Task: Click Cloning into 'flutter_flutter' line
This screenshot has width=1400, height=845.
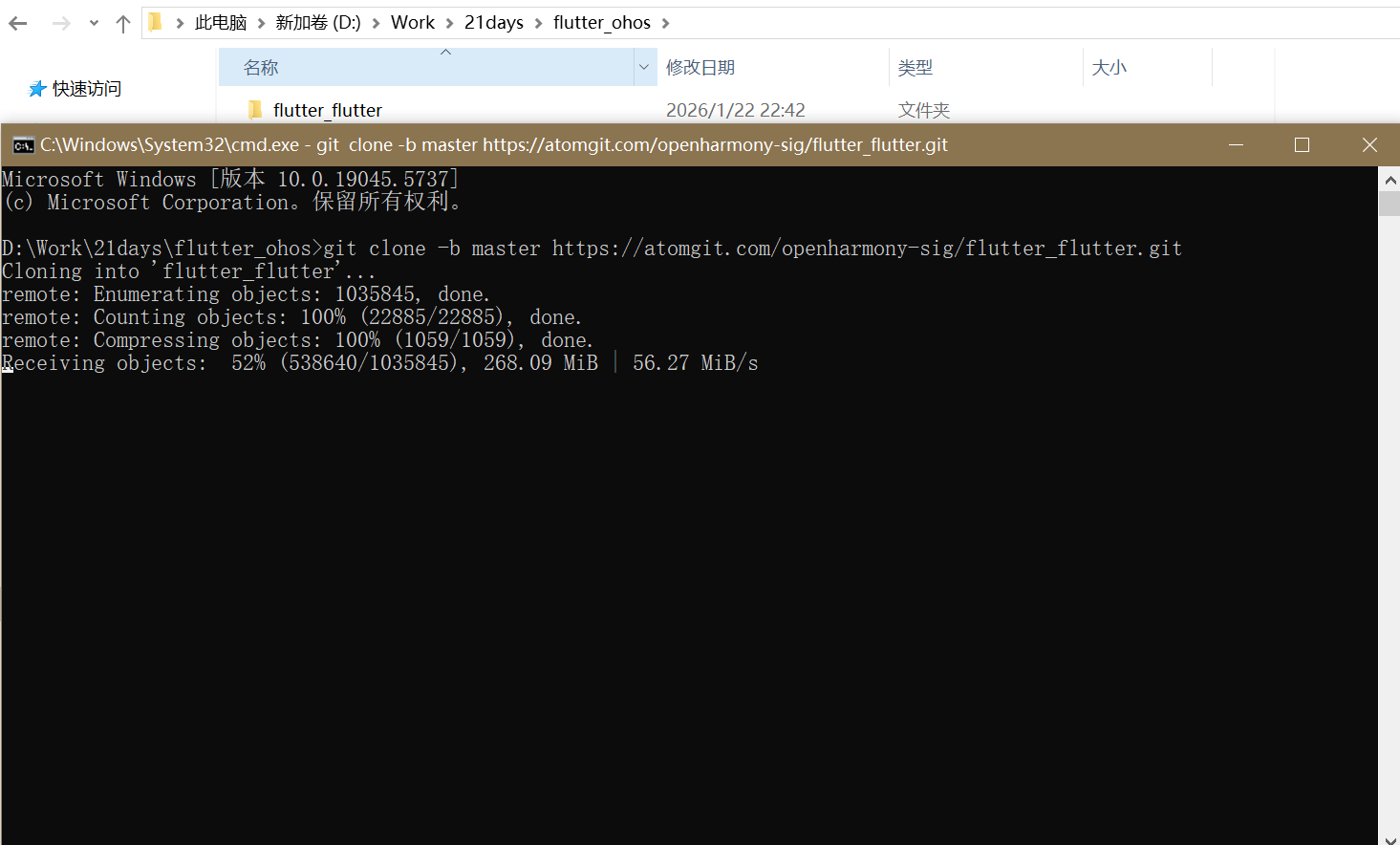Action: tap(189, 271)
